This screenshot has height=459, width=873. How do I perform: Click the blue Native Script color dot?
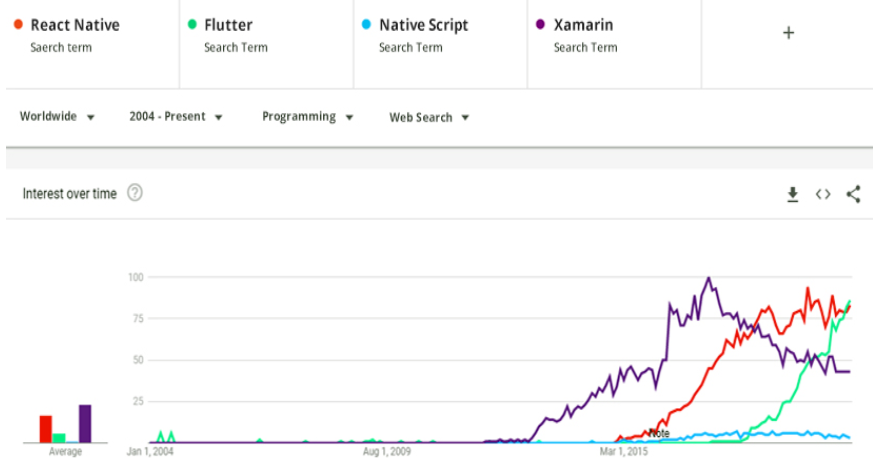367,24
